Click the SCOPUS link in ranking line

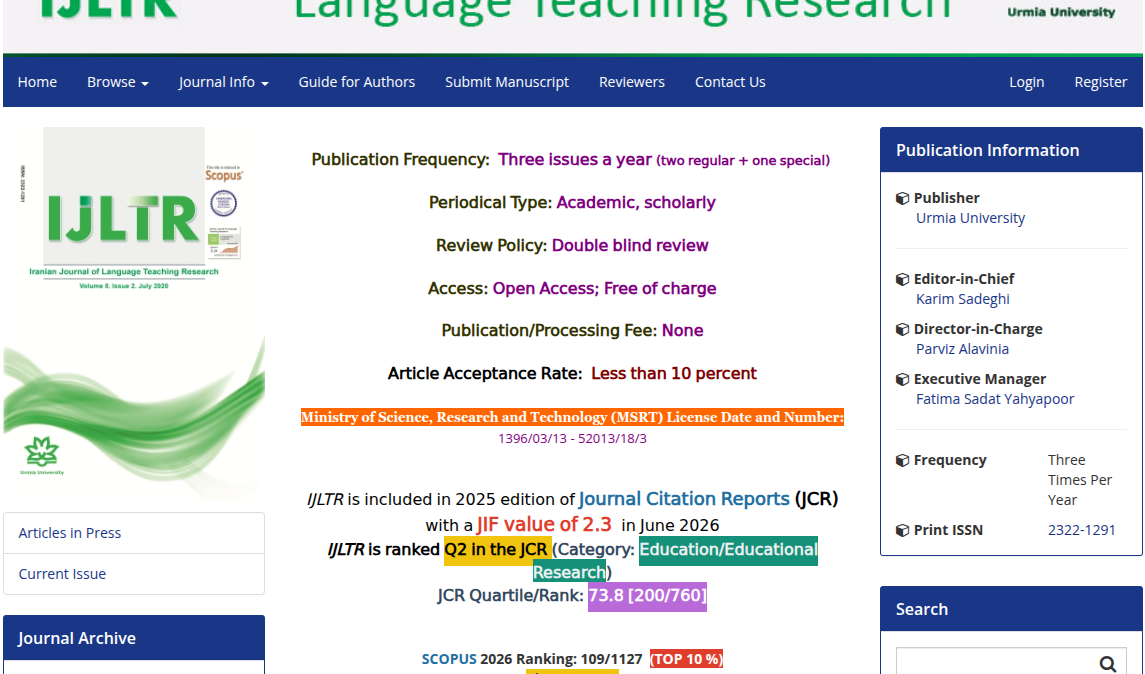pyautogui.click(x=449, y=659)
